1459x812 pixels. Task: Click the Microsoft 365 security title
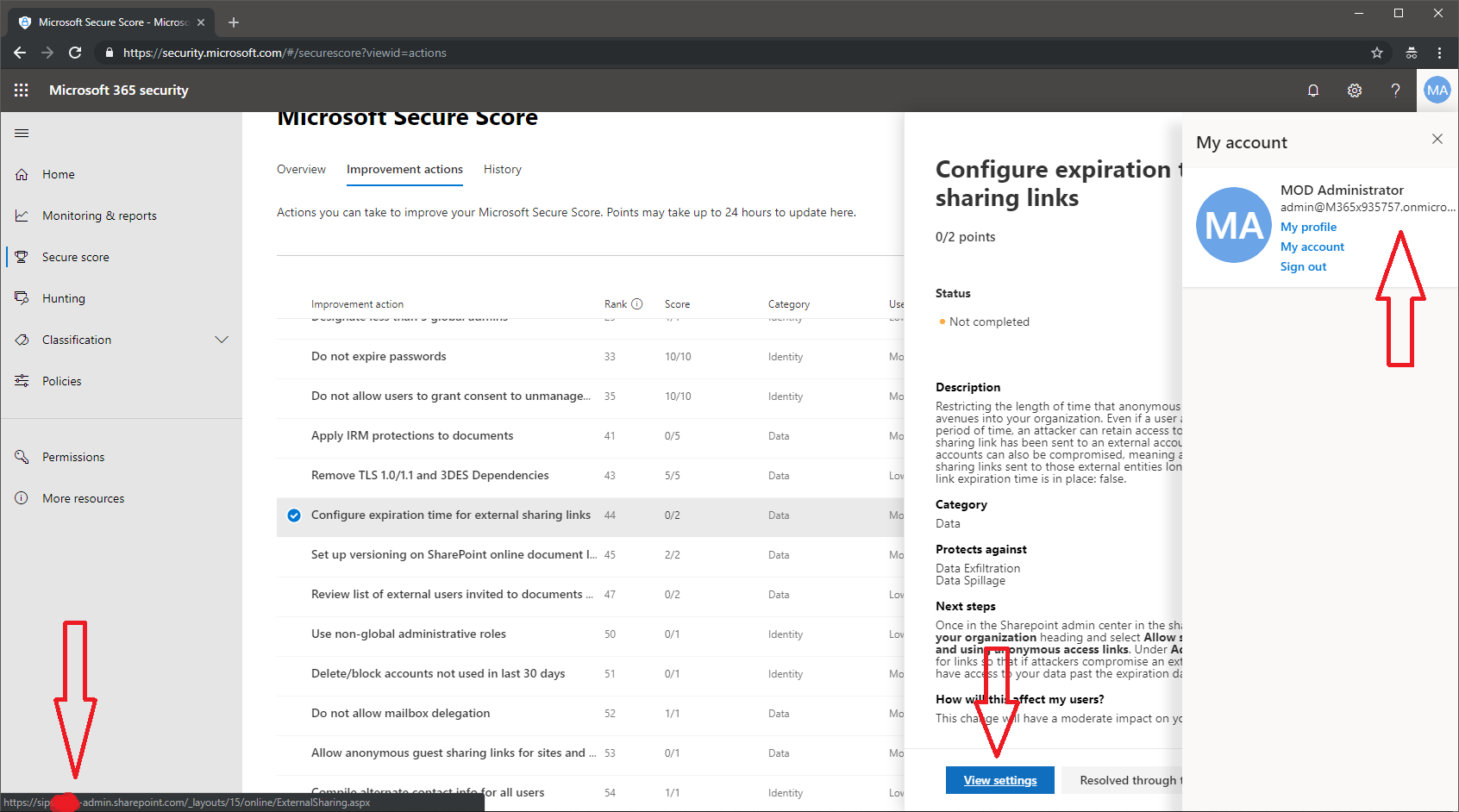point(119,90)
